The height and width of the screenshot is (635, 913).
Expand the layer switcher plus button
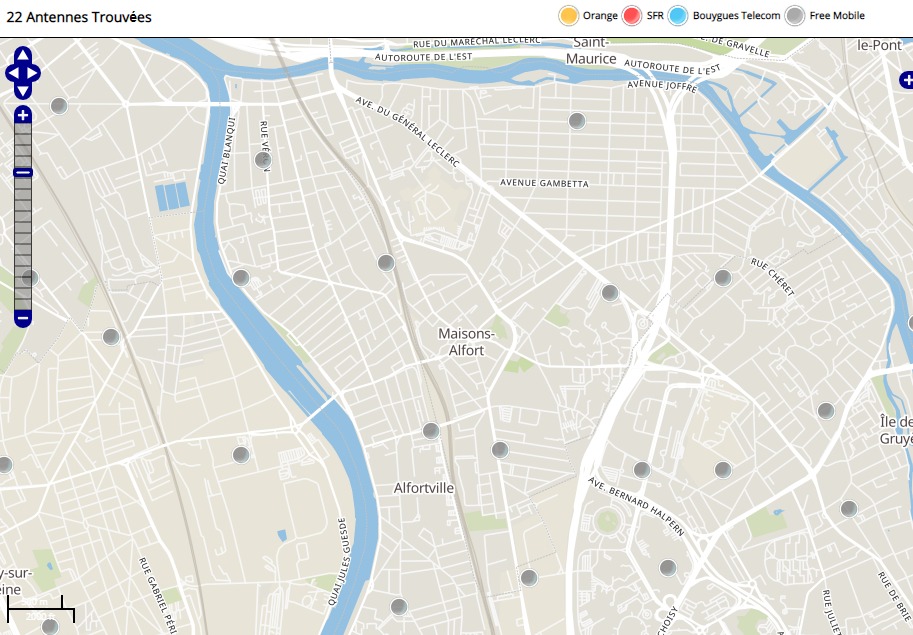coord(906,79)
